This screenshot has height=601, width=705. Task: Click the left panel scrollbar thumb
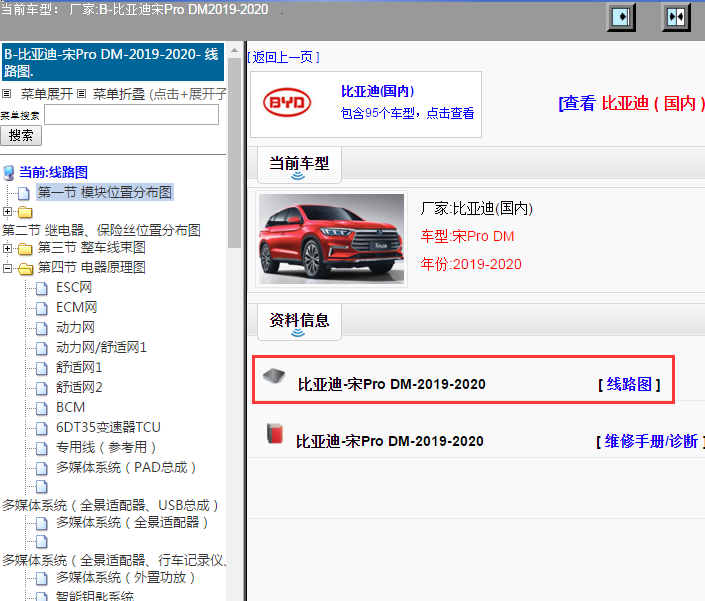point(234,153)
